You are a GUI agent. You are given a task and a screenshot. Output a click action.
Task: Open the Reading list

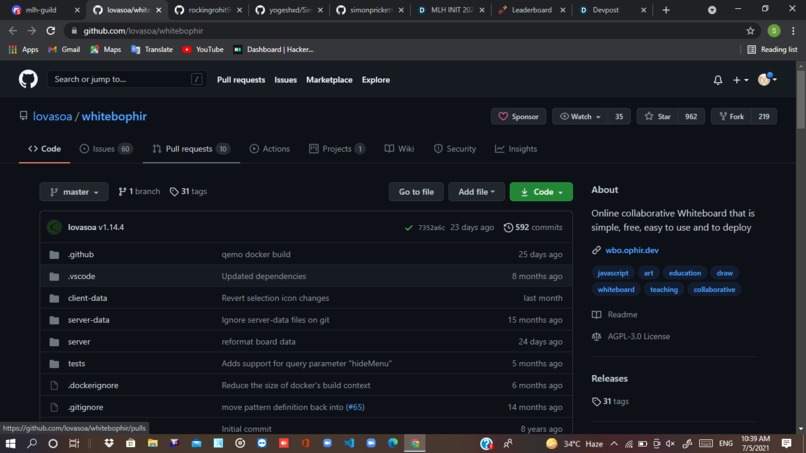772,49
